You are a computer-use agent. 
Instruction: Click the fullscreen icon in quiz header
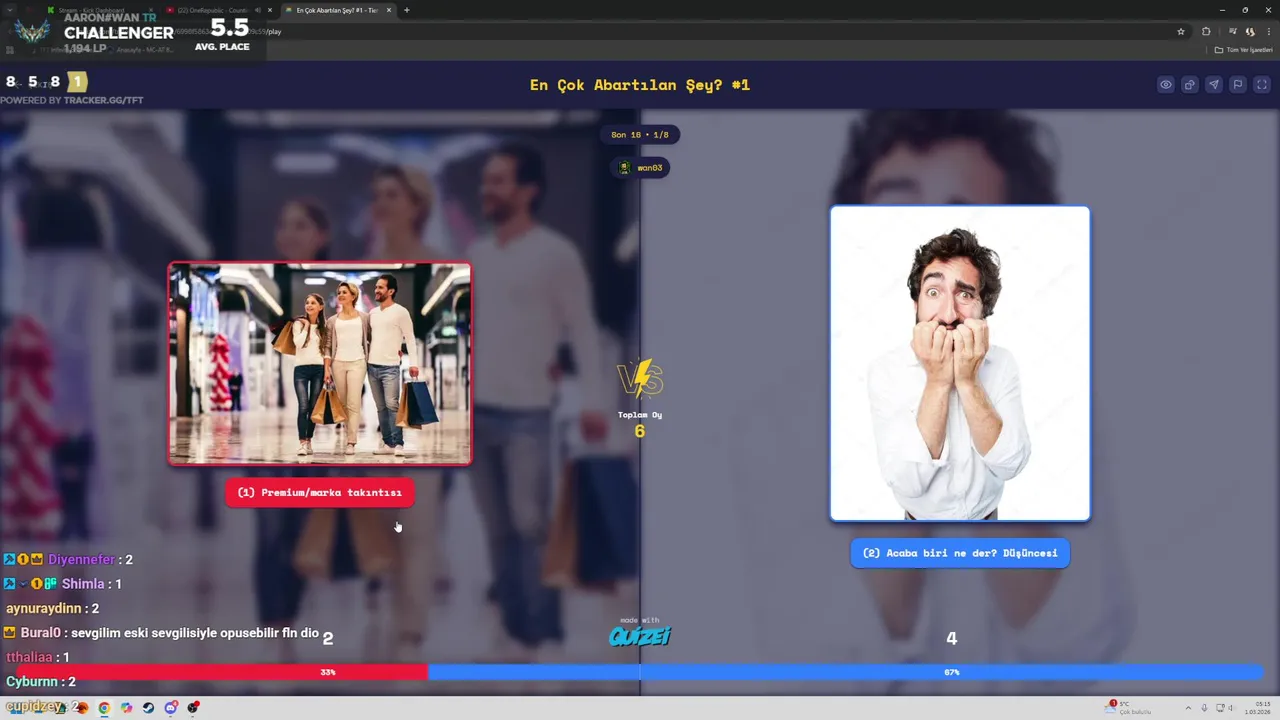tap(1262, 85)
